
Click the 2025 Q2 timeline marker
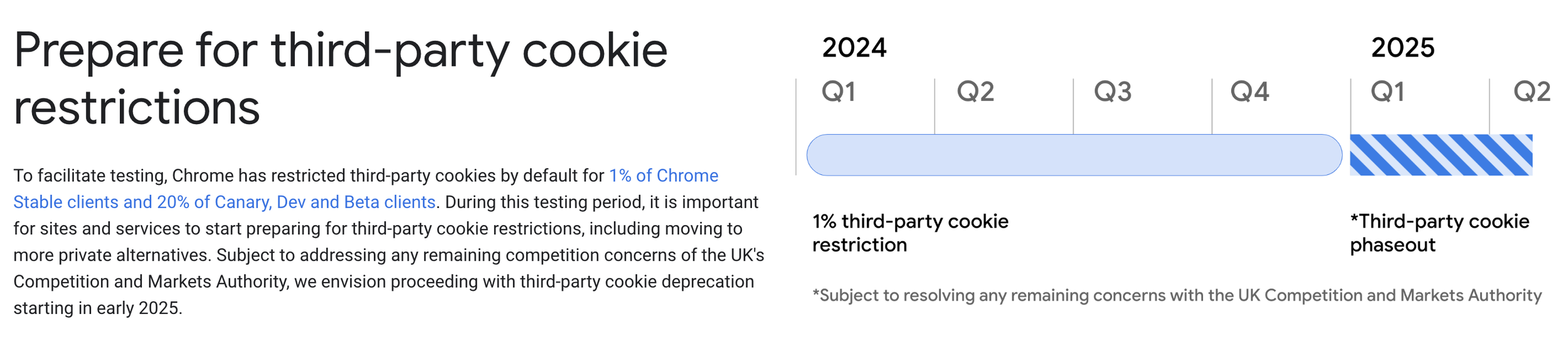tap(1532, 92)
